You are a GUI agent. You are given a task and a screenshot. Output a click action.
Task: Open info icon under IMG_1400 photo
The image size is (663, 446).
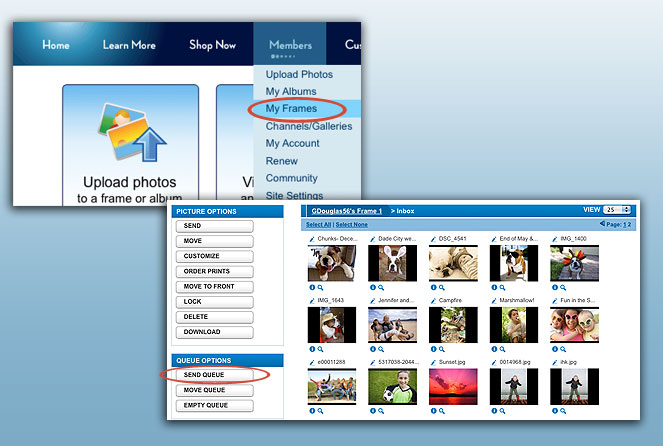coord(555,287)
